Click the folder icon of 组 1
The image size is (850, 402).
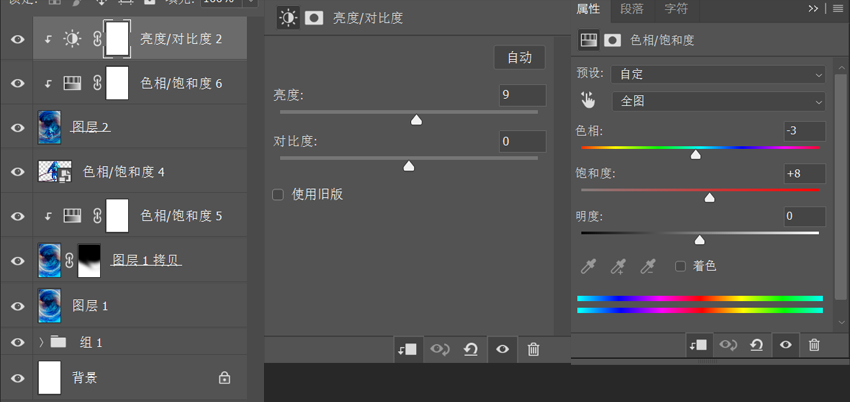tap(58, 342)
